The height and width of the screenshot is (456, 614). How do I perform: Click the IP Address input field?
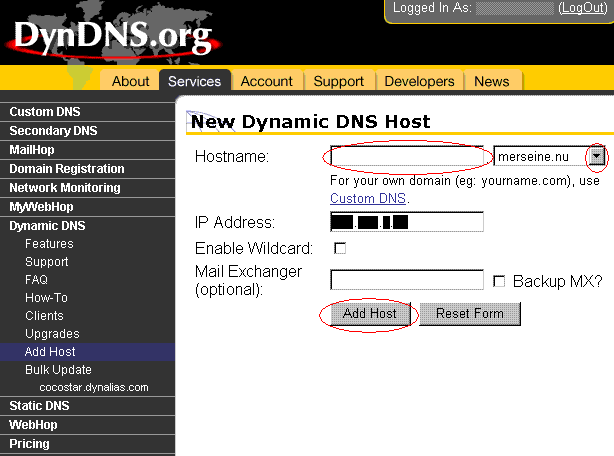click(x=406, y=222)
